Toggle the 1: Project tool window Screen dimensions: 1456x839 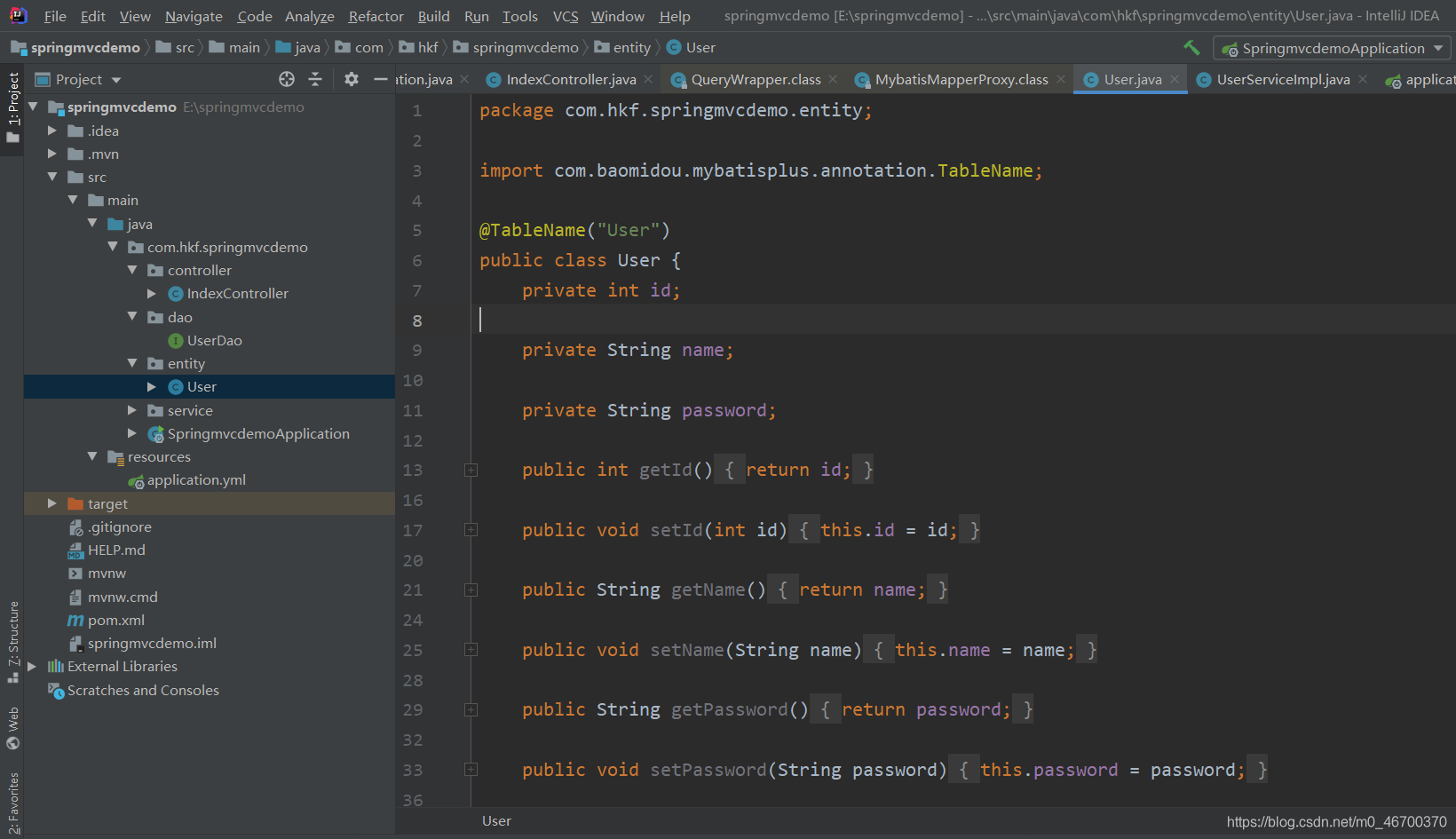[x=12, y=107]
